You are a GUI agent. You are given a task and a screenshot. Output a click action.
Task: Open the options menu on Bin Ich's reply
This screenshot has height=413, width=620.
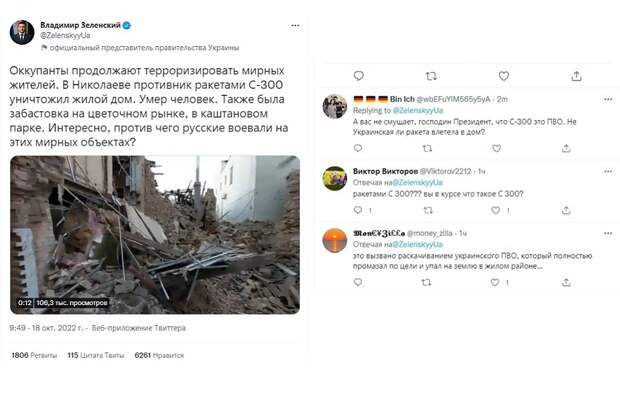[x=608, y=99]
